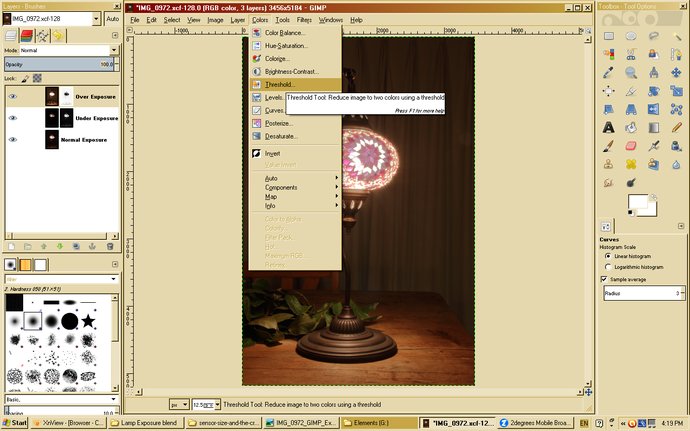
Task: Hide the Over Exposure layer
Action: coord(13,96)
